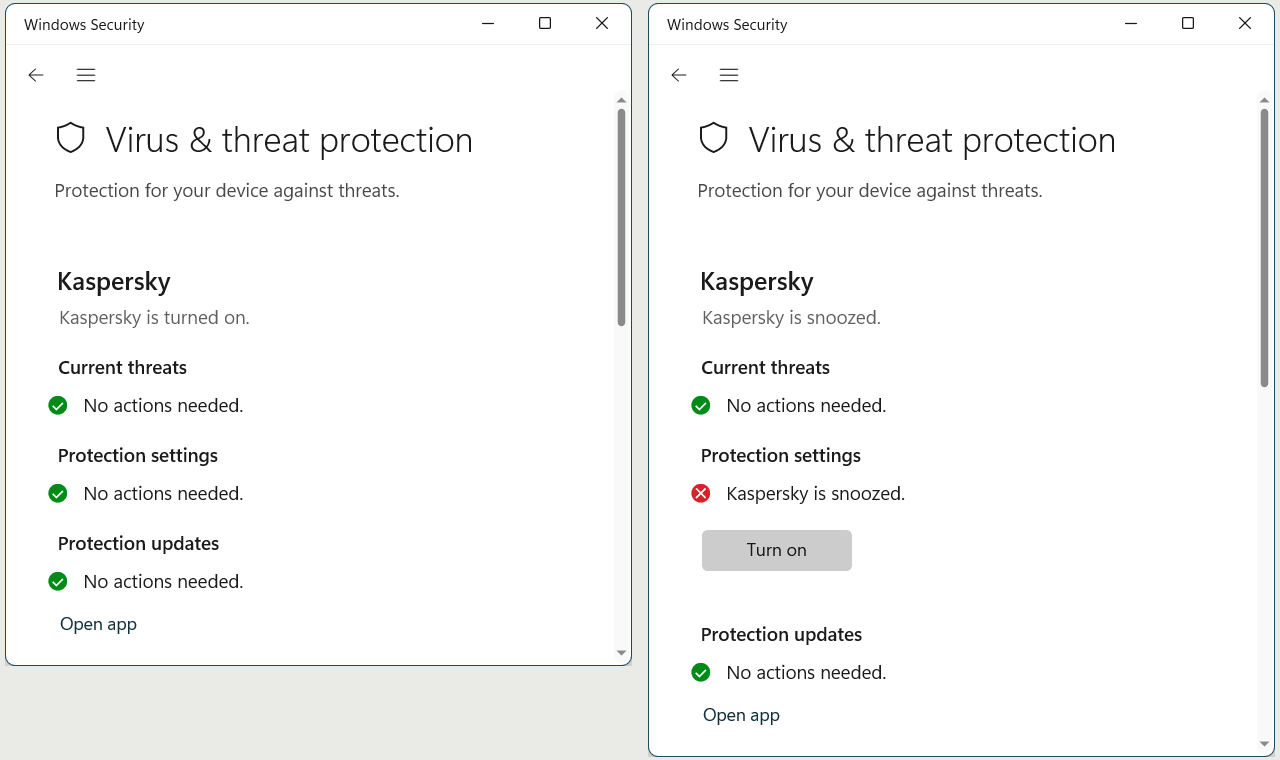Image resolution: width=1280 pixels, height=760 pixels.
Task: Click the scrollbar thumb in left window
Action: [621, 217]
